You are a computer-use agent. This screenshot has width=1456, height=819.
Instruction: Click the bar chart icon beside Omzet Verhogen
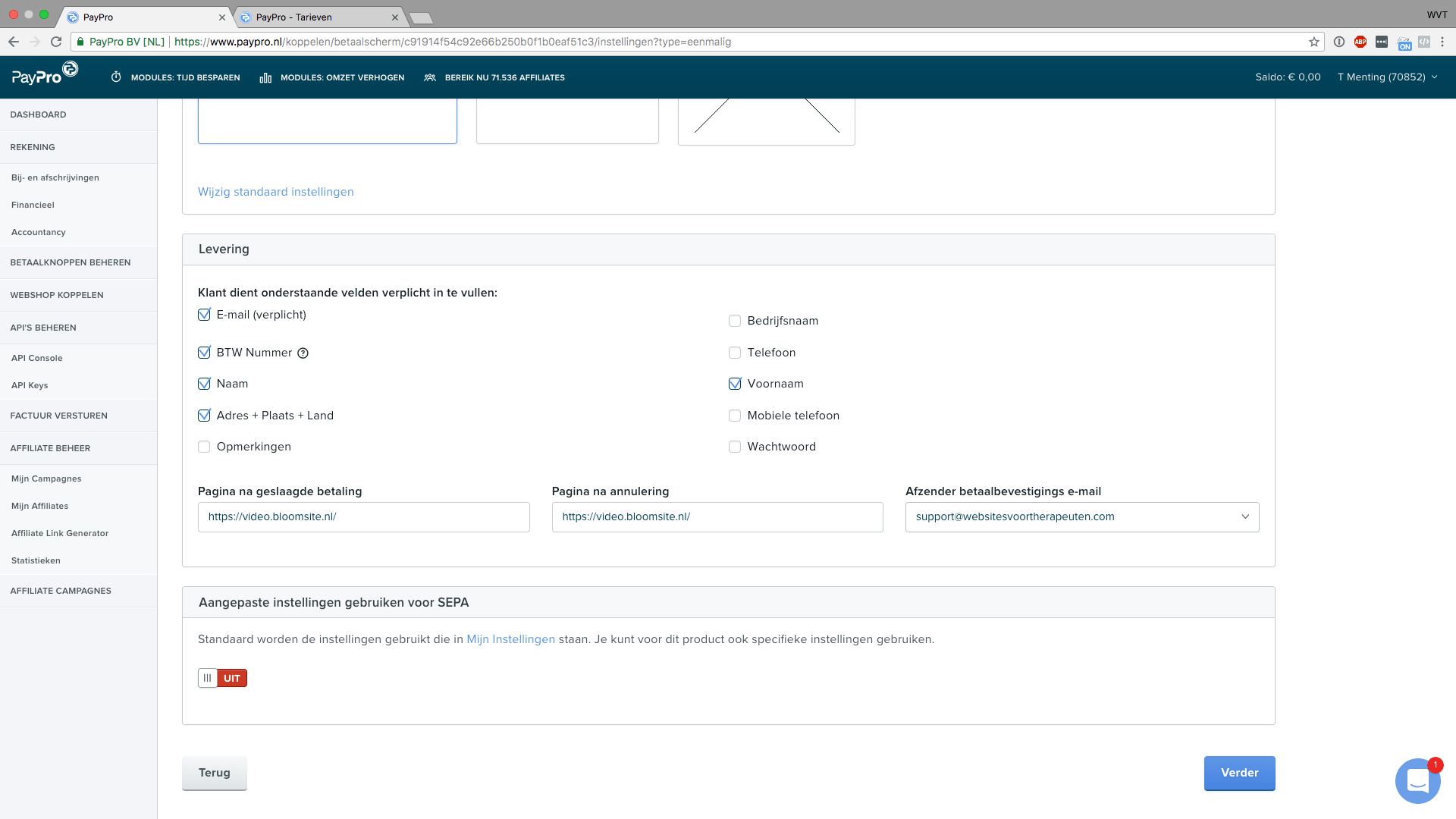[265, 77]
